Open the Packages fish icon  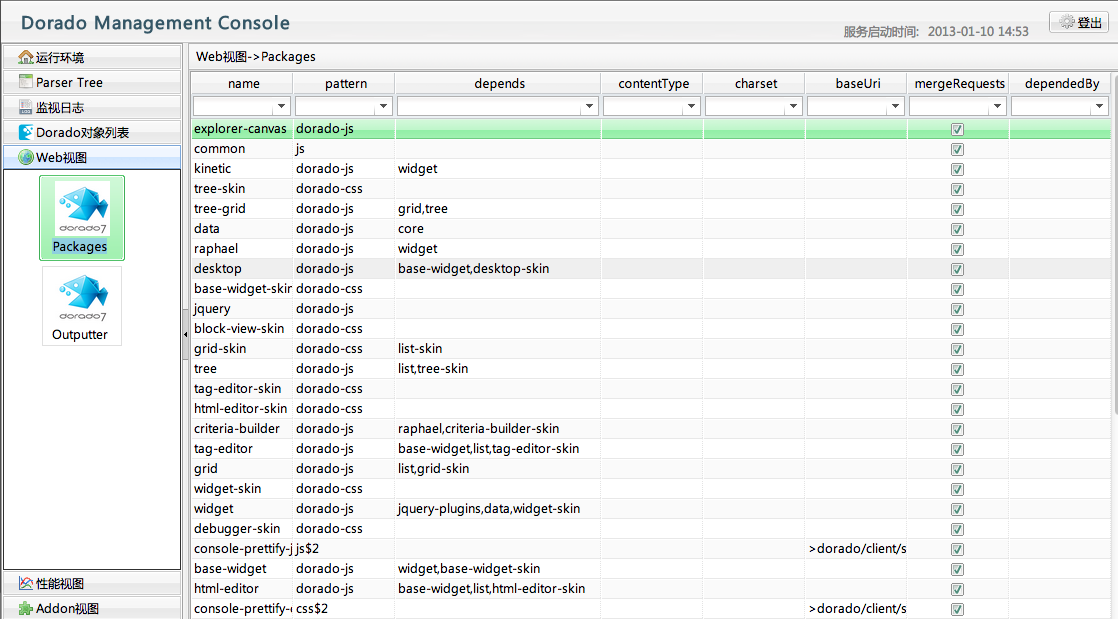click(81, 208)
